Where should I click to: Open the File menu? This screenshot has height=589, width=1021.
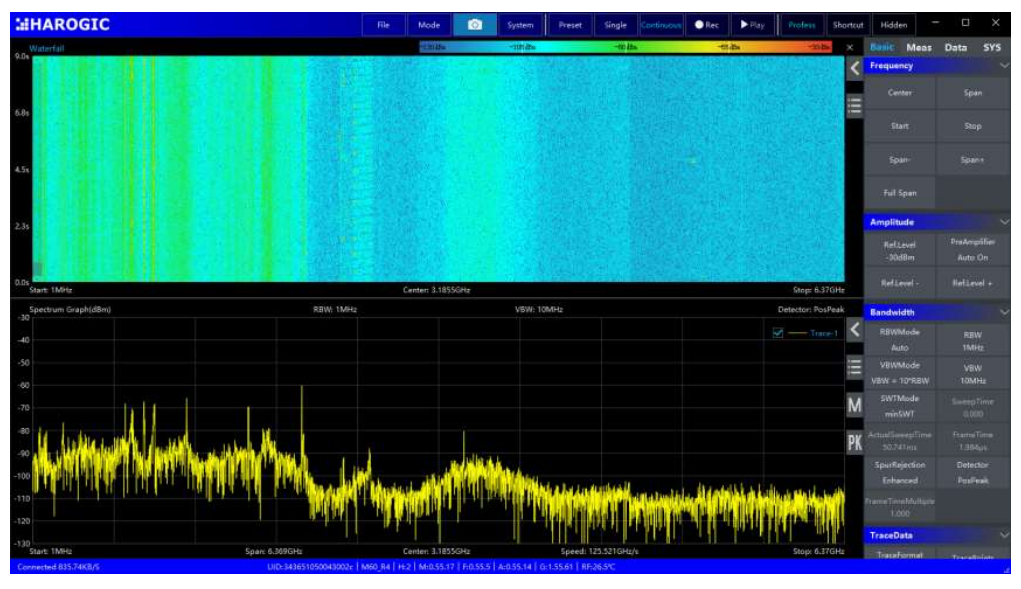click(384, 25)
